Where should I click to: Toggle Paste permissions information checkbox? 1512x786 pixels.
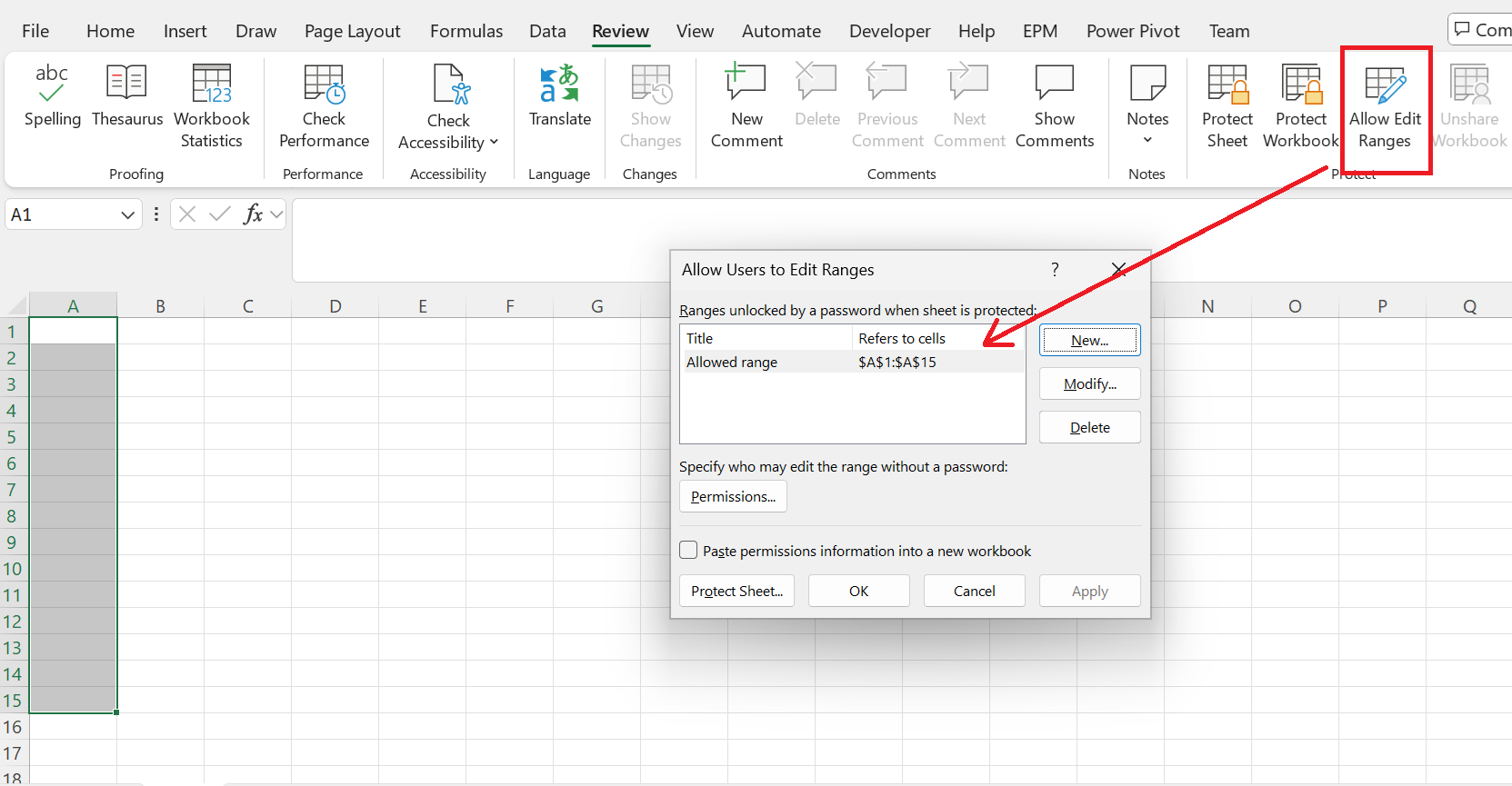[689, 551]
